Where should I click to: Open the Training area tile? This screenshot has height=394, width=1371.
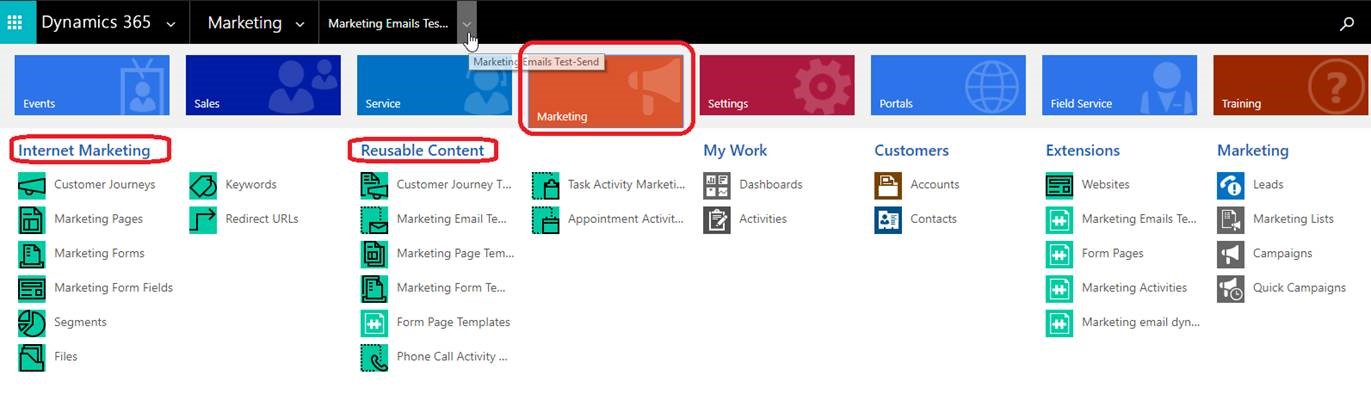[1291, 85]
